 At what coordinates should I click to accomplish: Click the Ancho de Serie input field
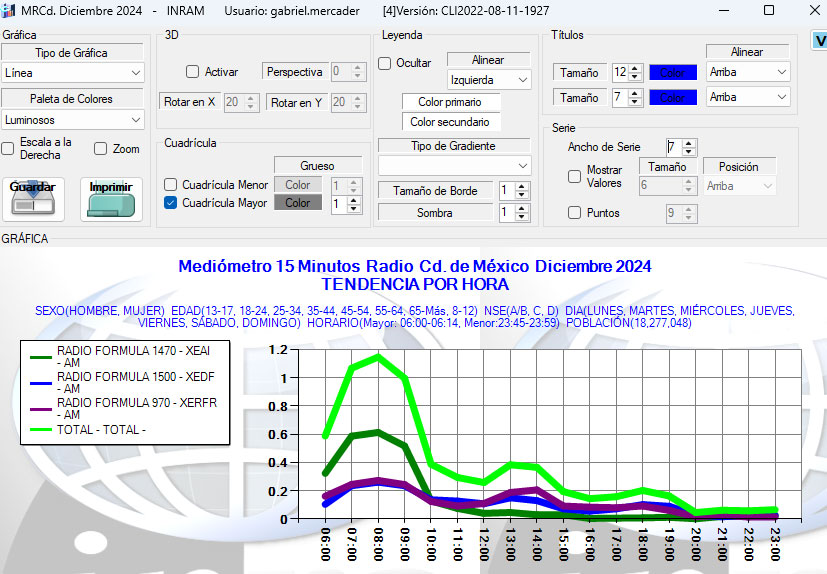(x=674, y=147)
